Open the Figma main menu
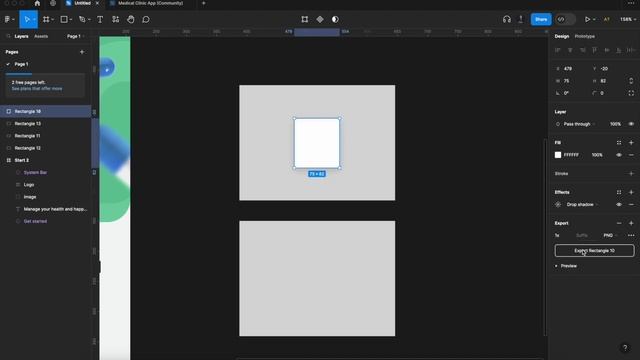The width and height of the screenshot is (640, 360). coord(7,19)
